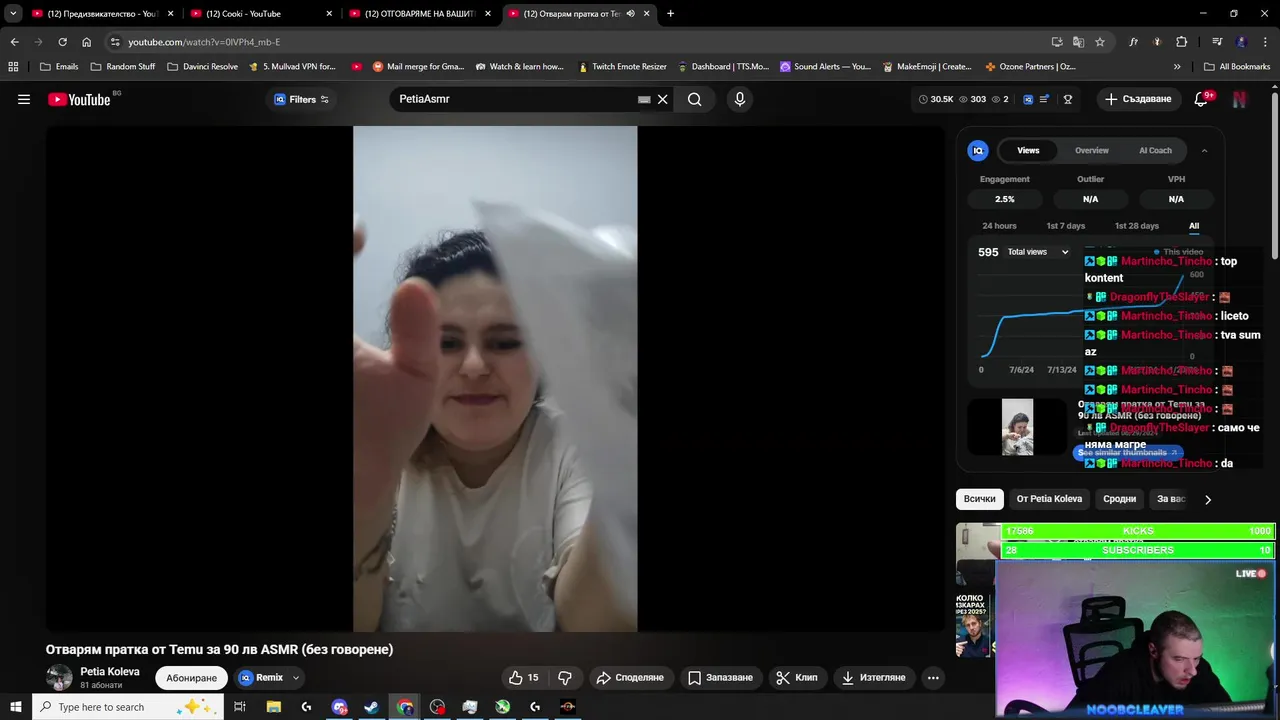Select the 1st 28 days range
Viewport: 1280px width, 720px height.
pyautogui.click(x=1137, y=226)
